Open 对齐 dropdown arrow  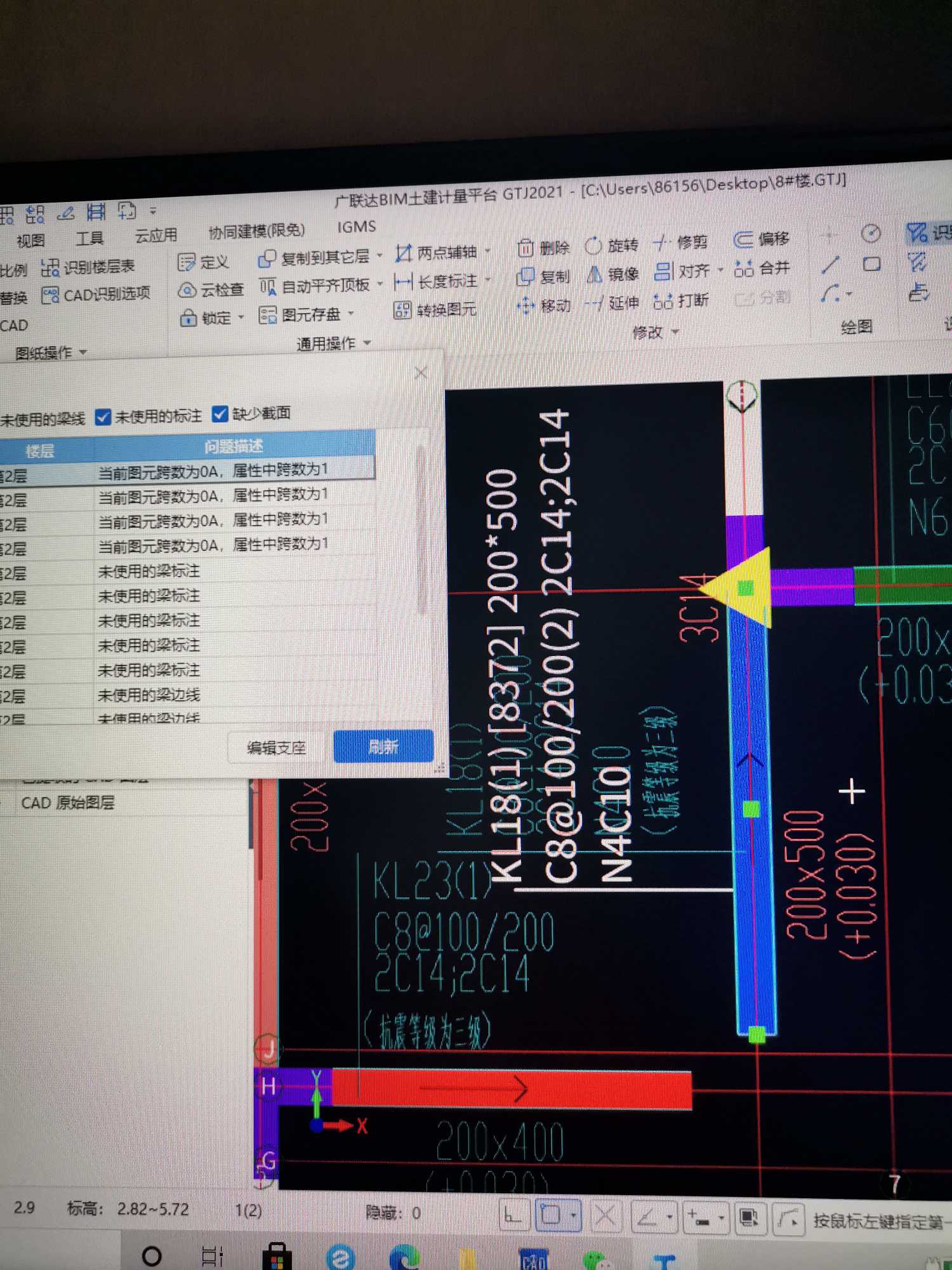click(x=720, y=271)
